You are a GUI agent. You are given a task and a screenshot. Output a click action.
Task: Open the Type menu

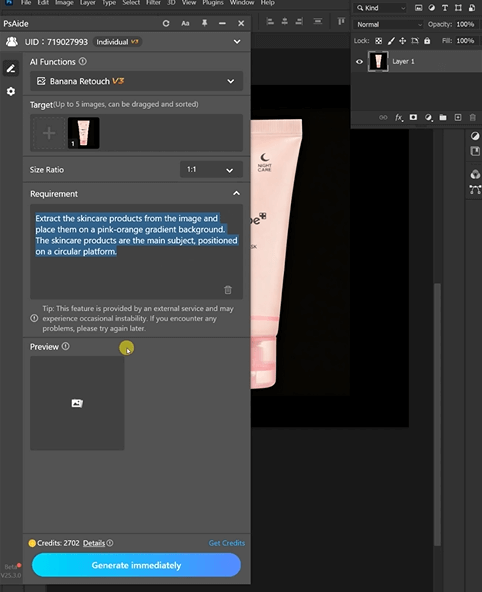(109, 3)
